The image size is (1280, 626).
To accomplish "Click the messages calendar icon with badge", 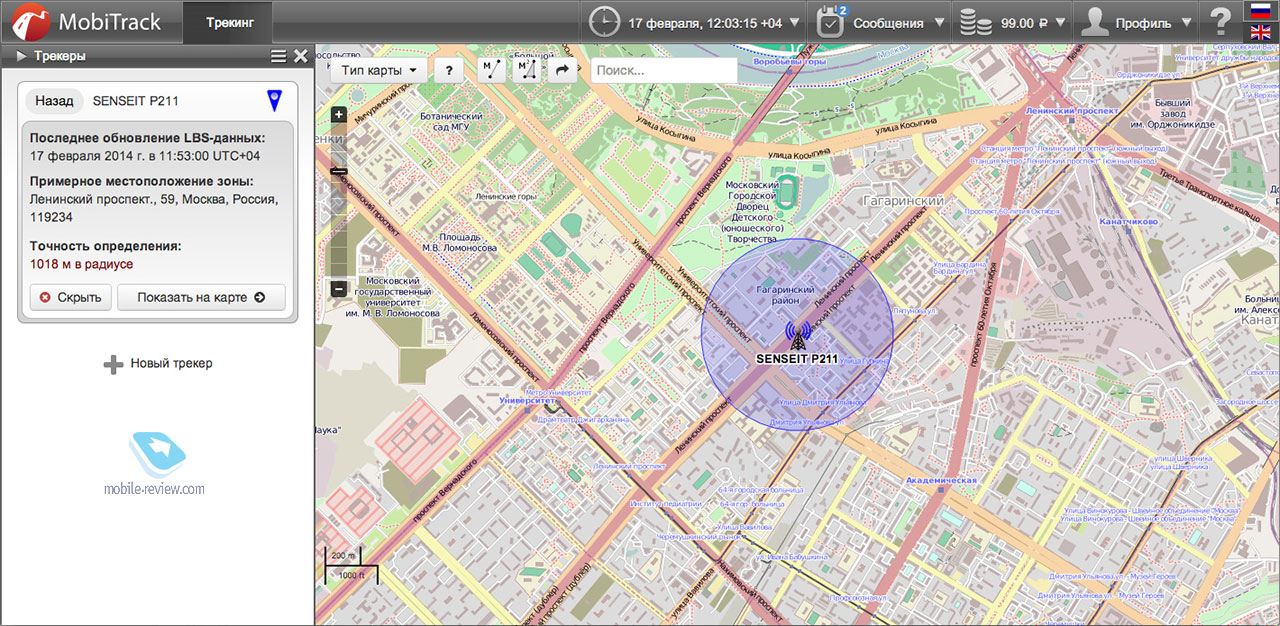I will (x=833, y=22).
